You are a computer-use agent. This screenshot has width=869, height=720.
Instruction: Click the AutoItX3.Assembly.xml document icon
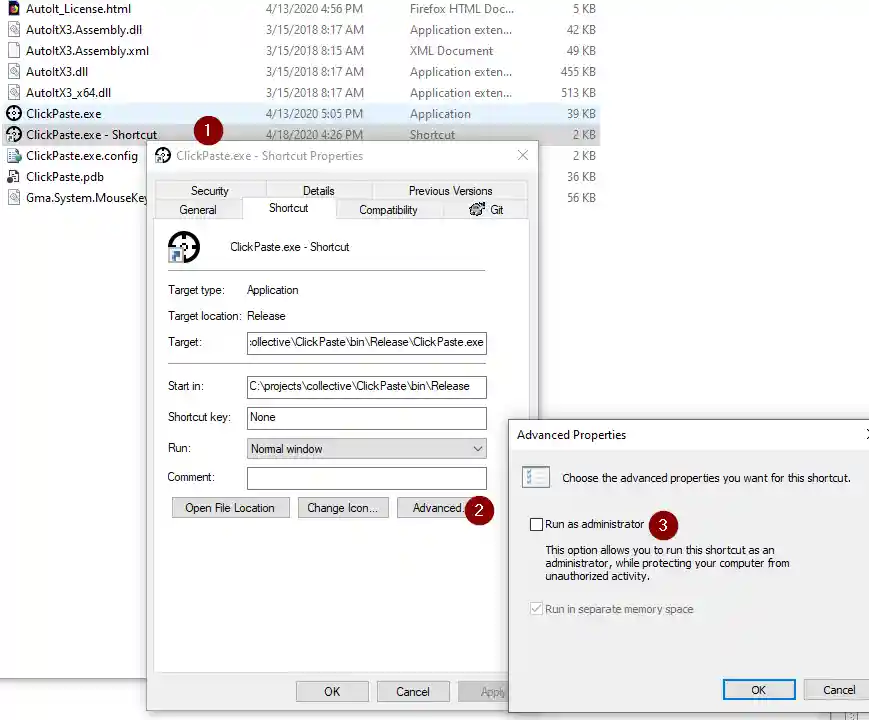12,50
